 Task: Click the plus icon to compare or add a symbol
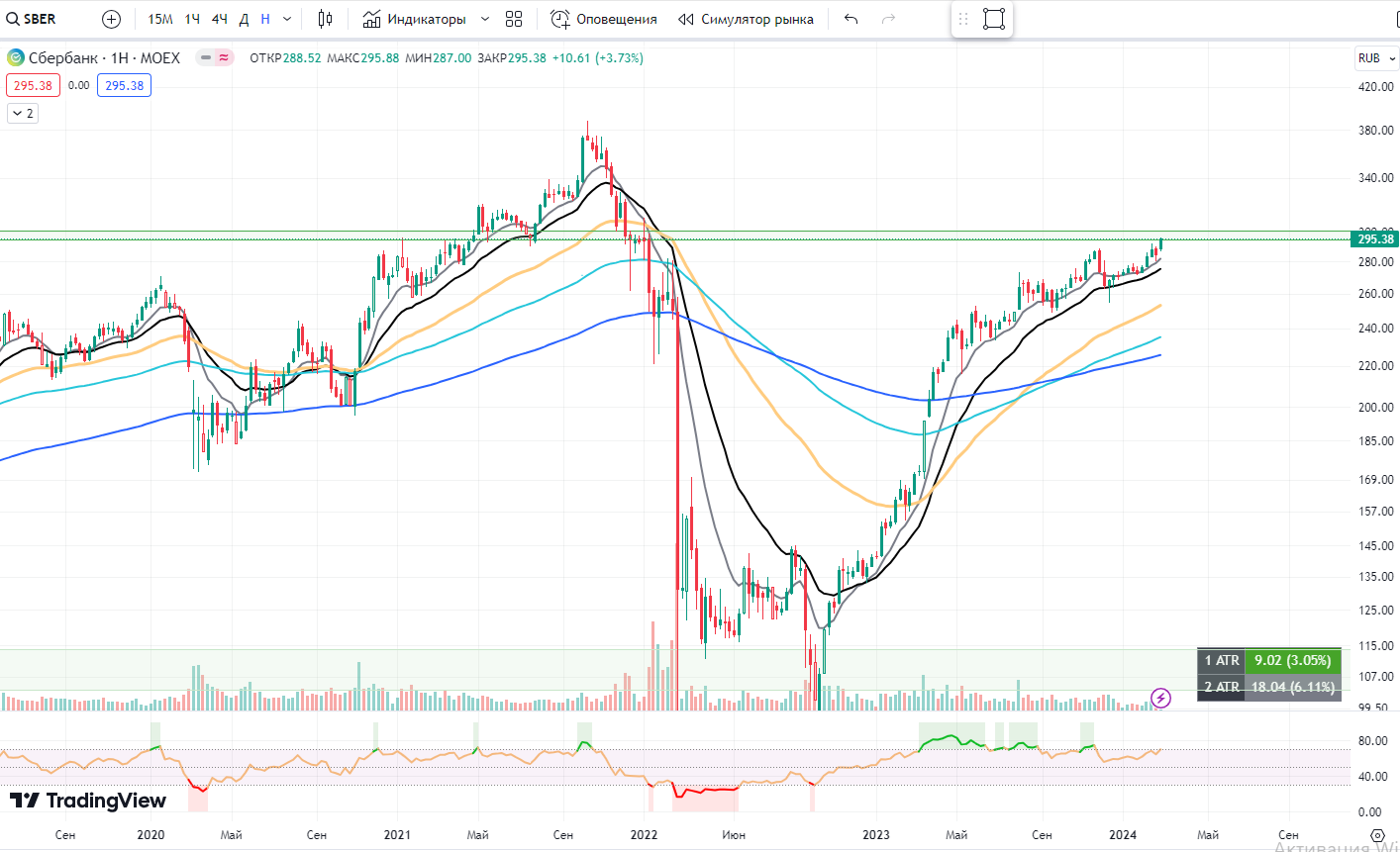pyautogui.click(x=111, y=19)
